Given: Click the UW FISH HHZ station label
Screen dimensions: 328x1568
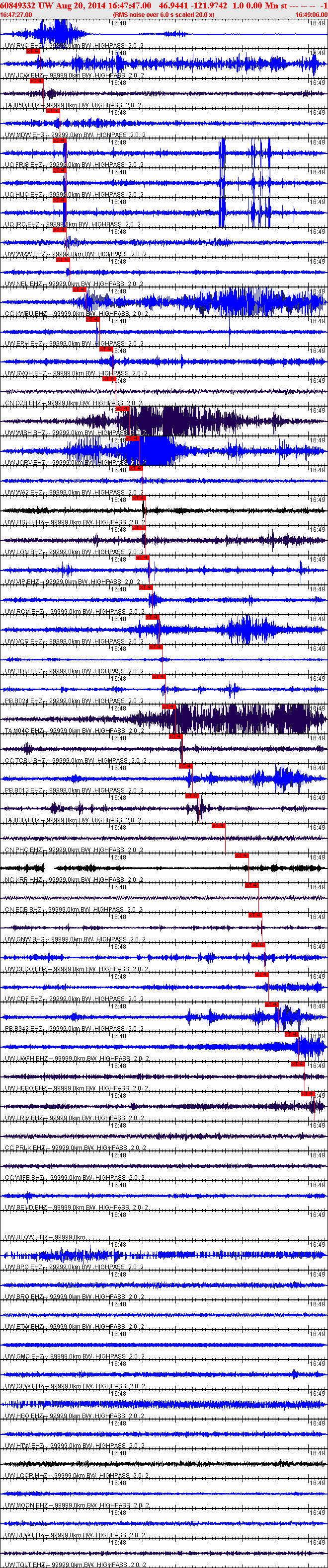Looking at the screenshot, I should (25, 523).
